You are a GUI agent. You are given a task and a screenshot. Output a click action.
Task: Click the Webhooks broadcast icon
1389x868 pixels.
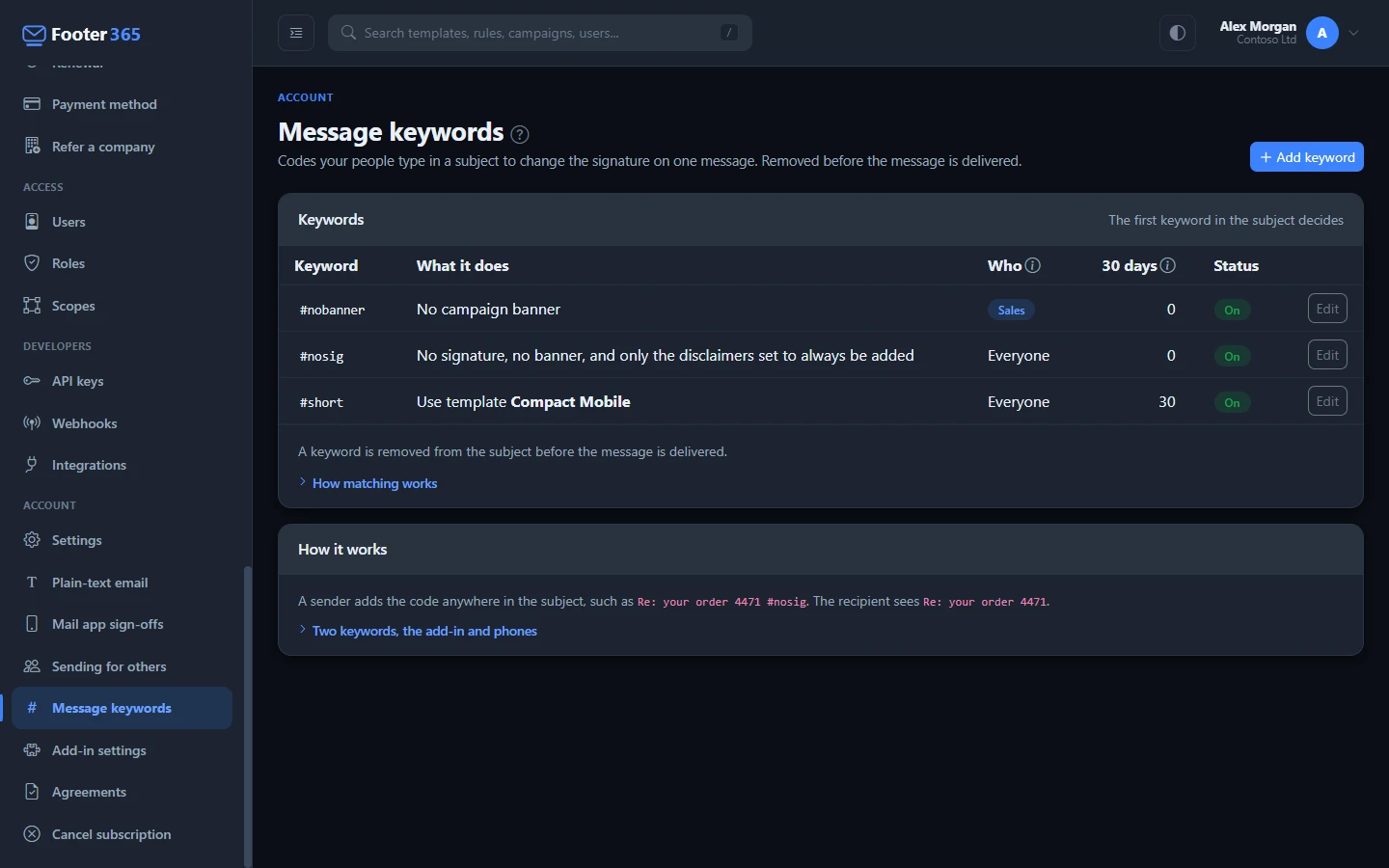click(32, 423)
